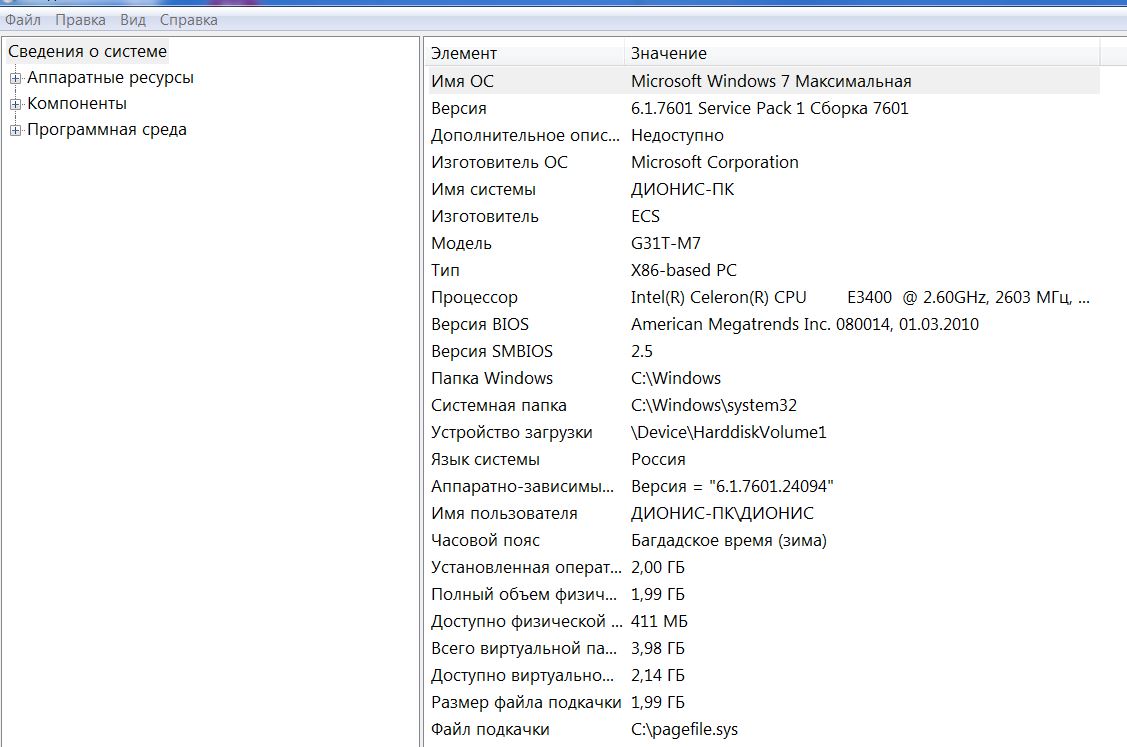Click X86-based PC value
This screenshot has height=747, width=1127.
click(x=684, y=270)
